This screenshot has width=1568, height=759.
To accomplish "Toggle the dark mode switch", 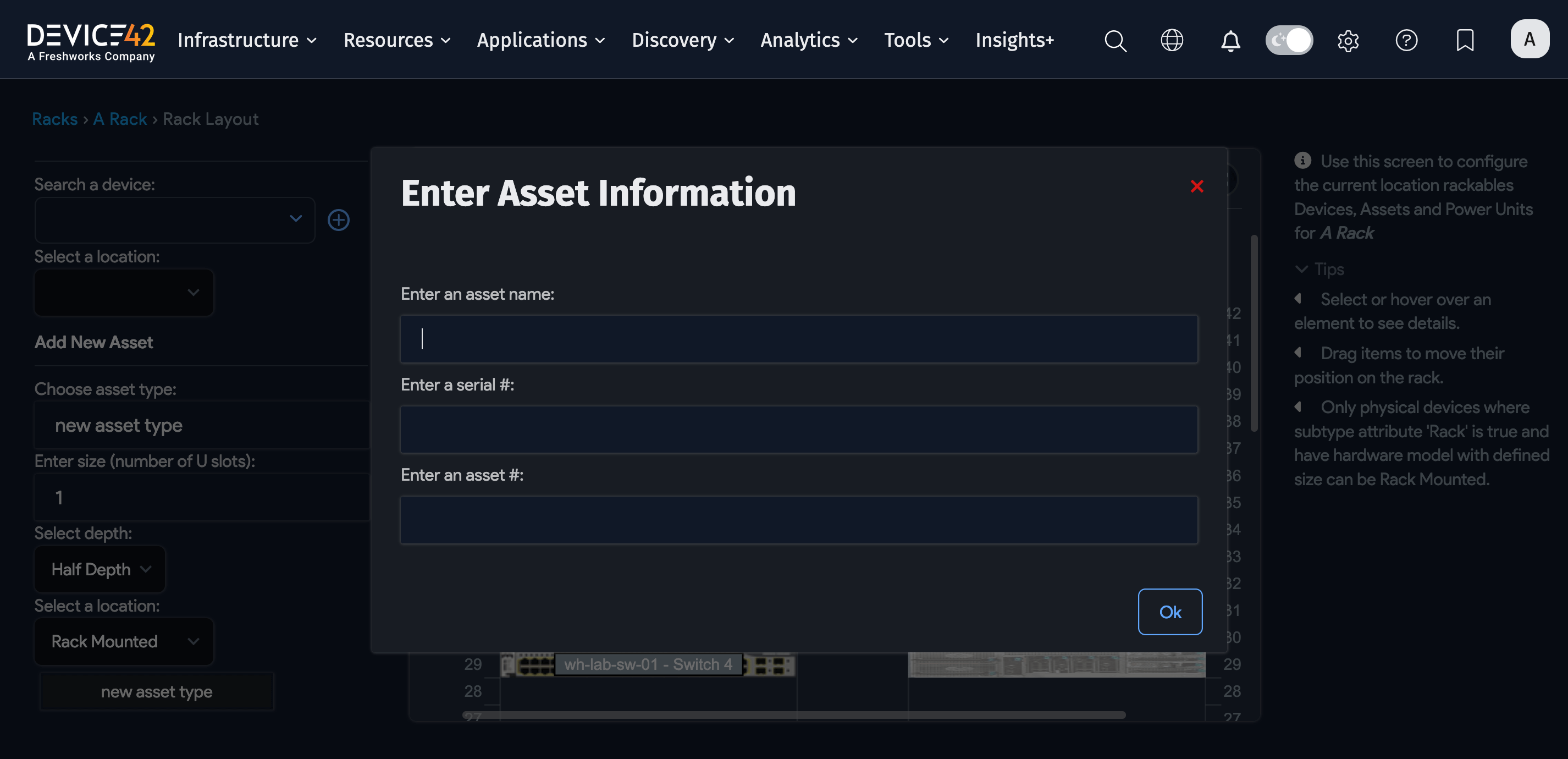I will tap(1289, 40).
